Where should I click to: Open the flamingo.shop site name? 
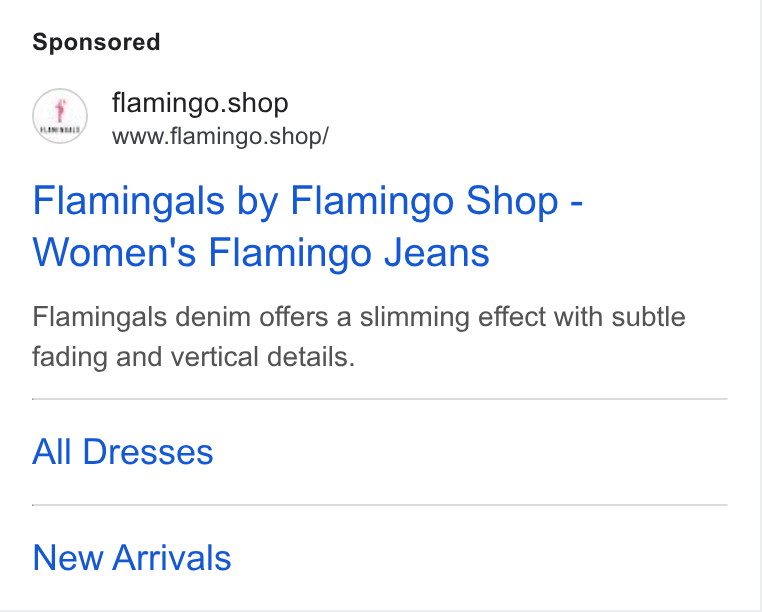click(x=200, y=103)
